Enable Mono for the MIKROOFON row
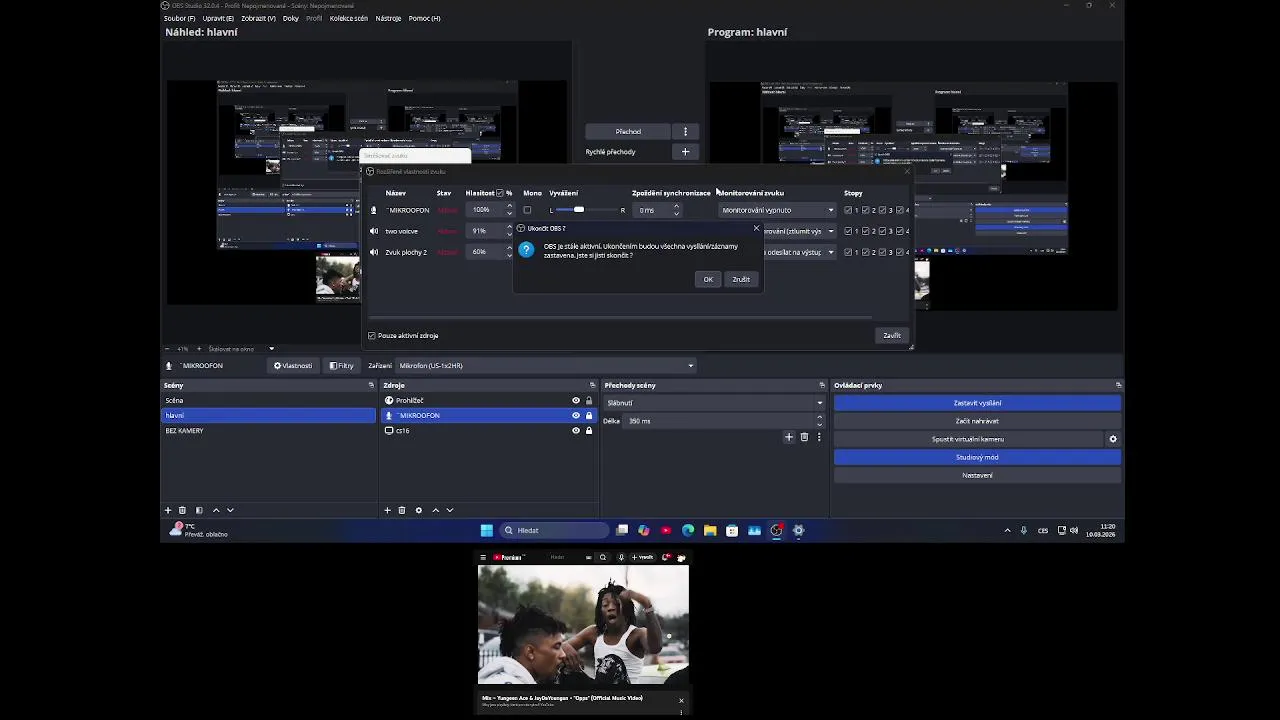The width and height of the screenshot is (1280, 720). (x=527, y=210)
